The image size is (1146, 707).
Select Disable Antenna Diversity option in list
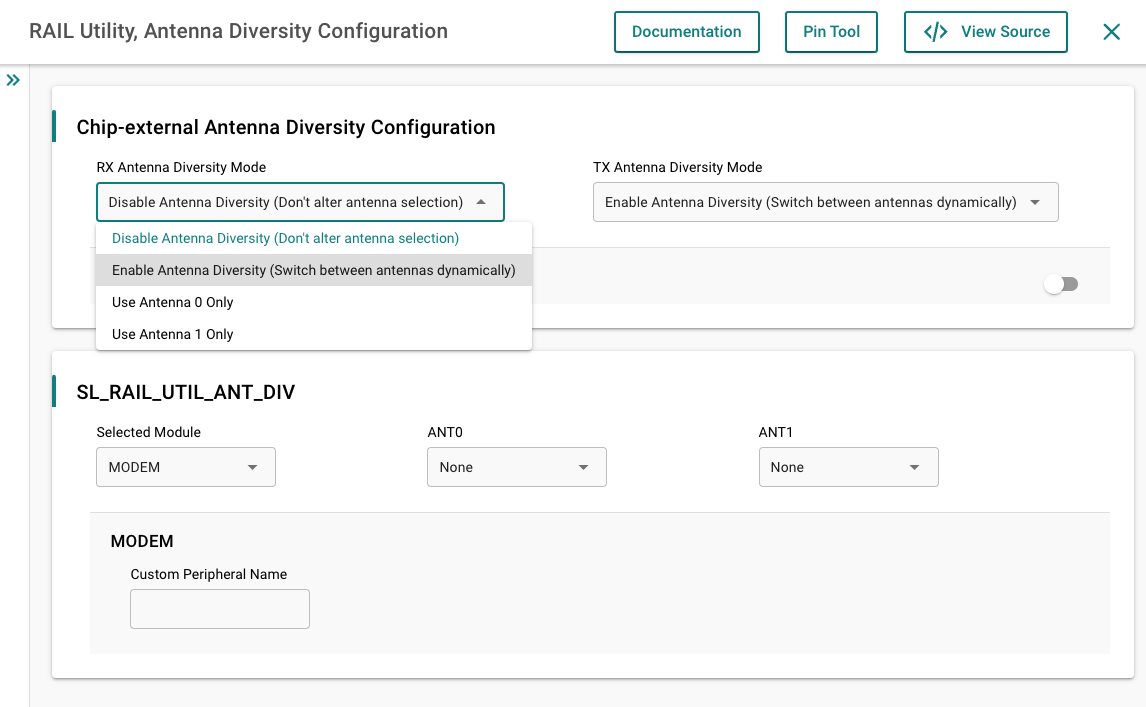pos(285,238)
